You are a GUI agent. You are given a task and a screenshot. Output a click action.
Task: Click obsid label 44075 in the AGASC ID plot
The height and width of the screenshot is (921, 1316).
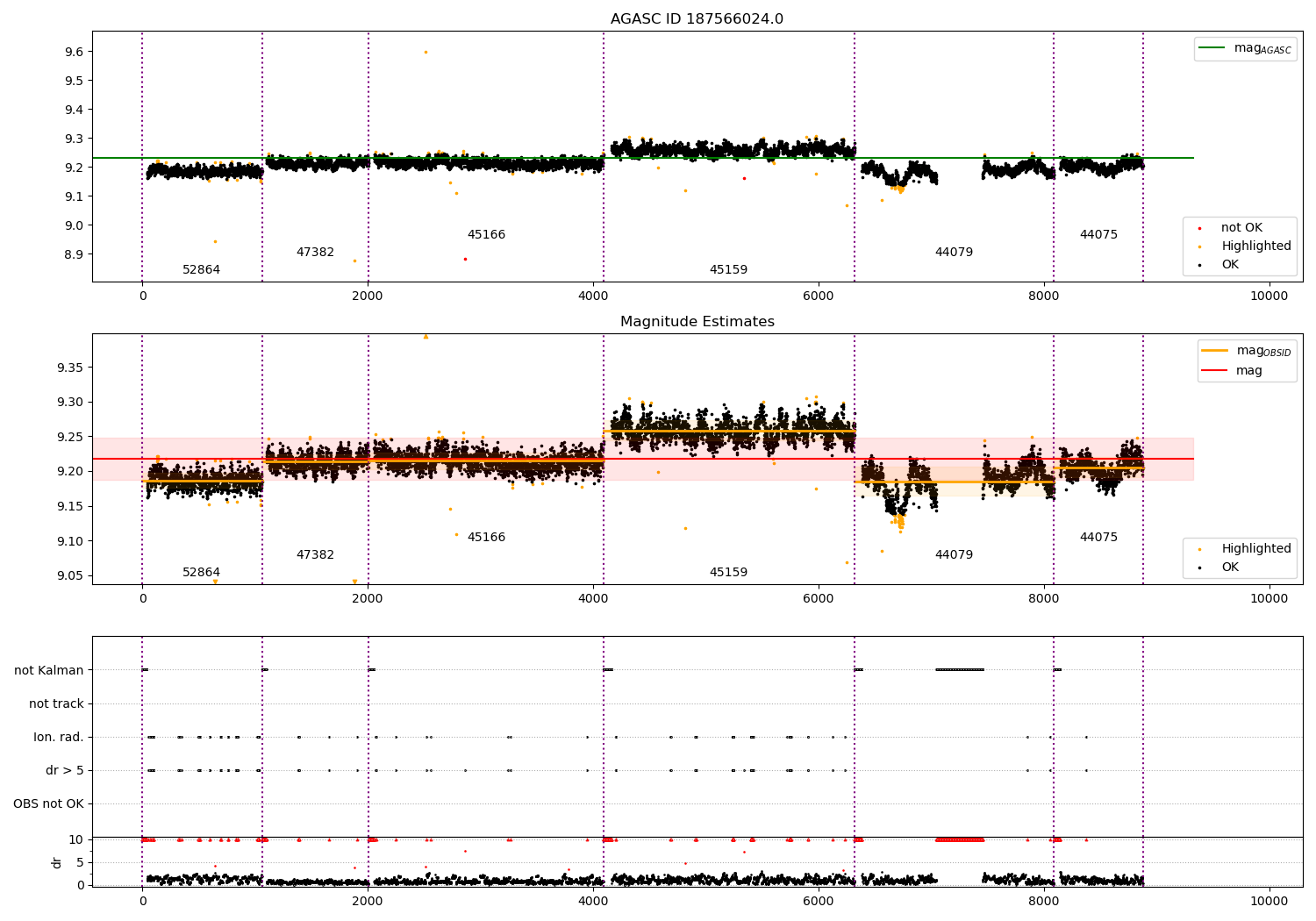1098,235
